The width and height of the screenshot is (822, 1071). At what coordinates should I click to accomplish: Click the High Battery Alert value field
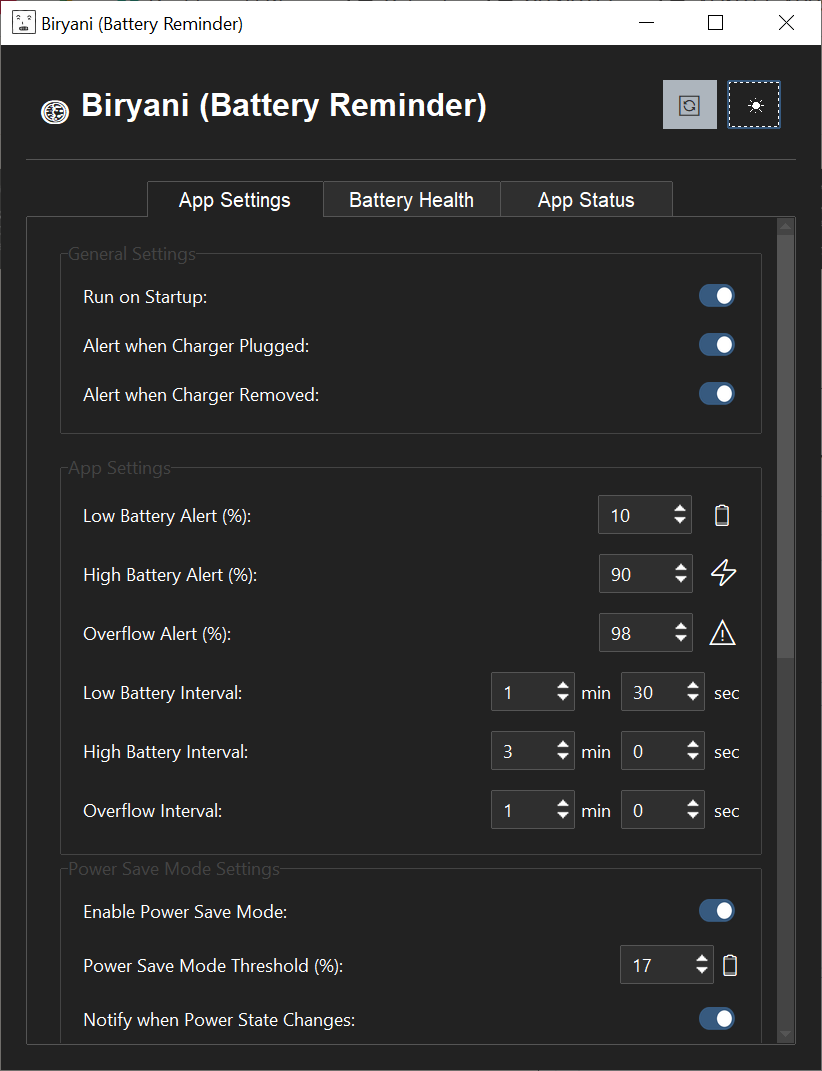646,574
